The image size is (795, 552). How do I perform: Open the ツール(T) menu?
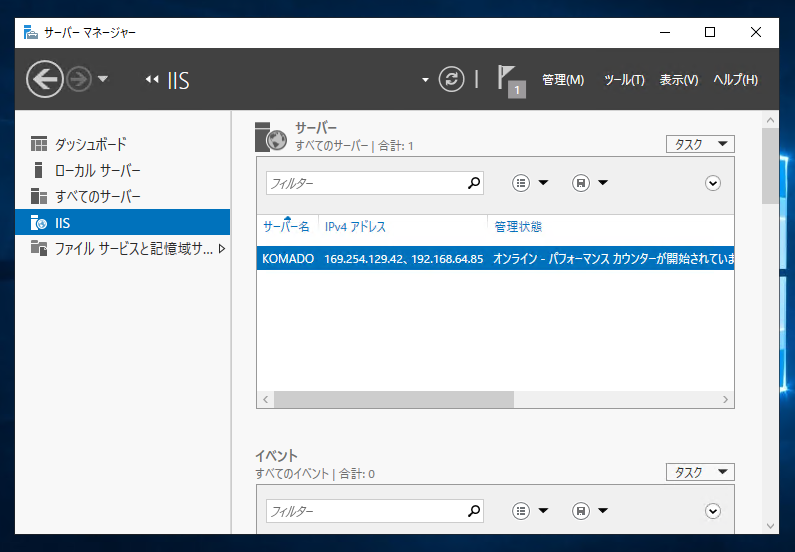pos(624,80)
